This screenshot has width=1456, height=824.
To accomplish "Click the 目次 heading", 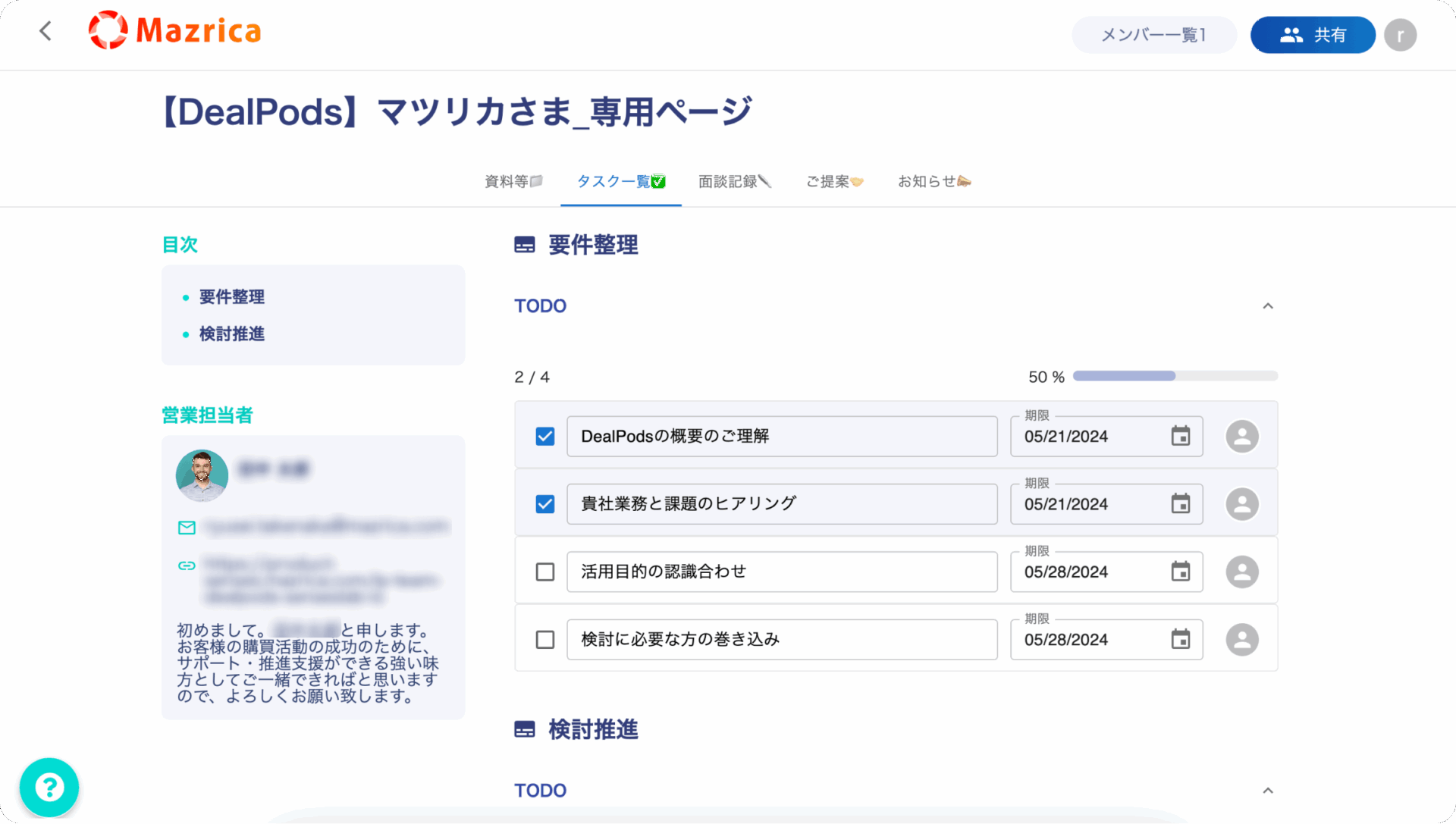I will click(x=180, y=245).
